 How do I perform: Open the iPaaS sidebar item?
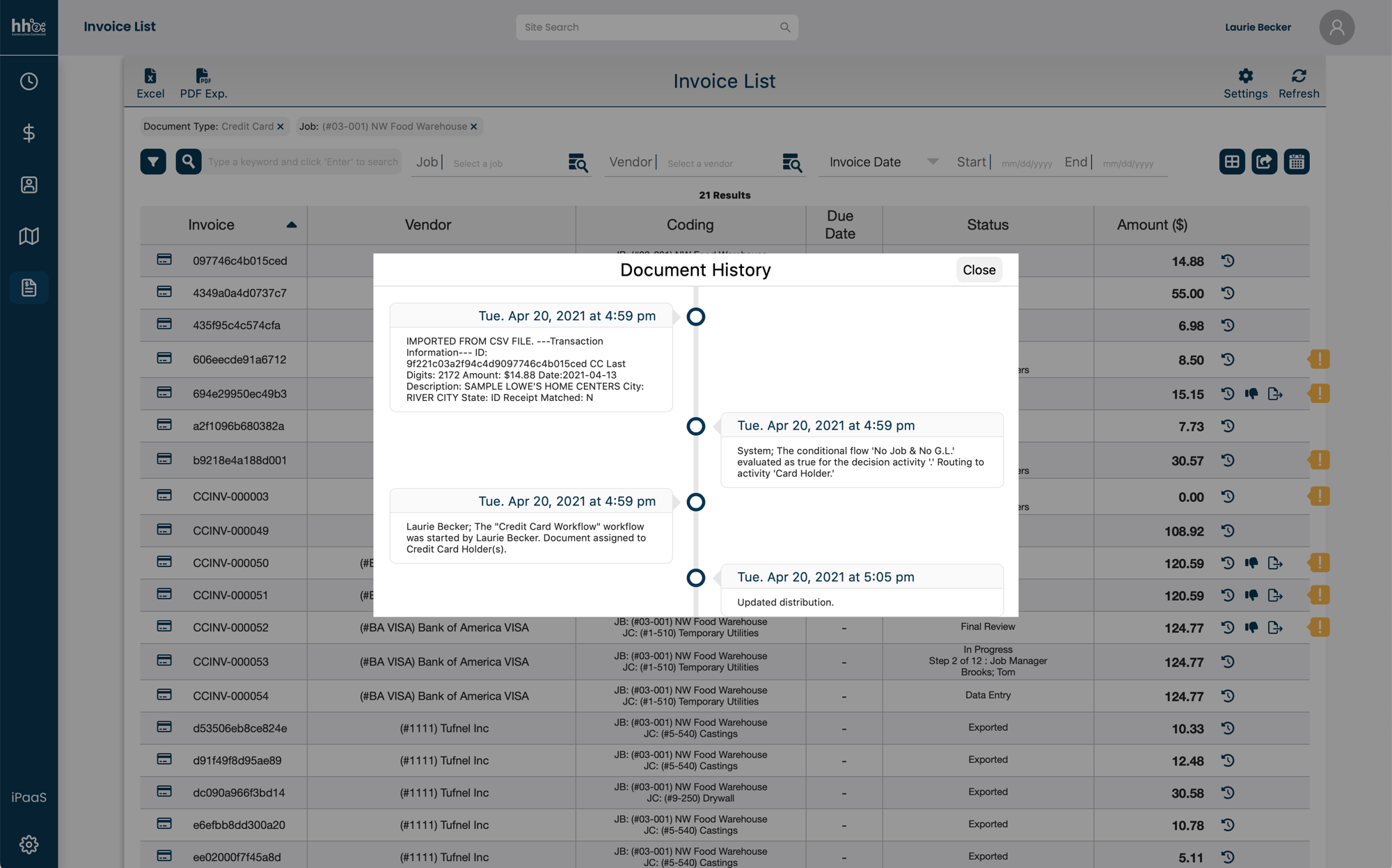29,797
